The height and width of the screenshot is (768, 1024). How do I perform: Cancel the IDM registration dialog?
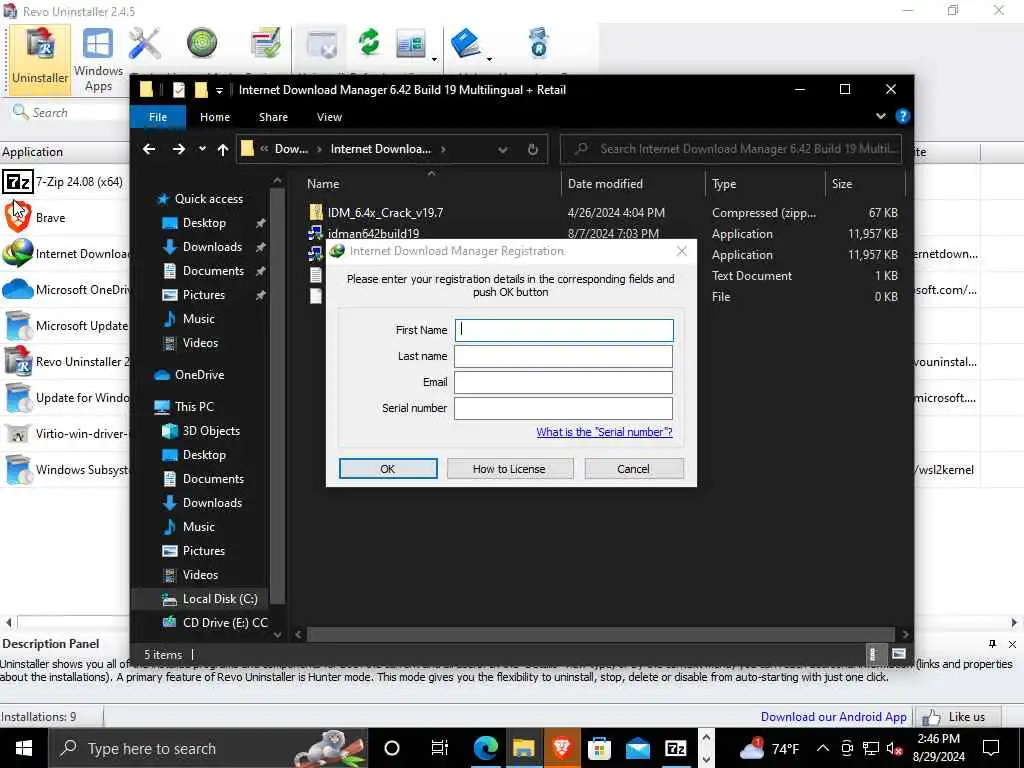click(633, 468)
